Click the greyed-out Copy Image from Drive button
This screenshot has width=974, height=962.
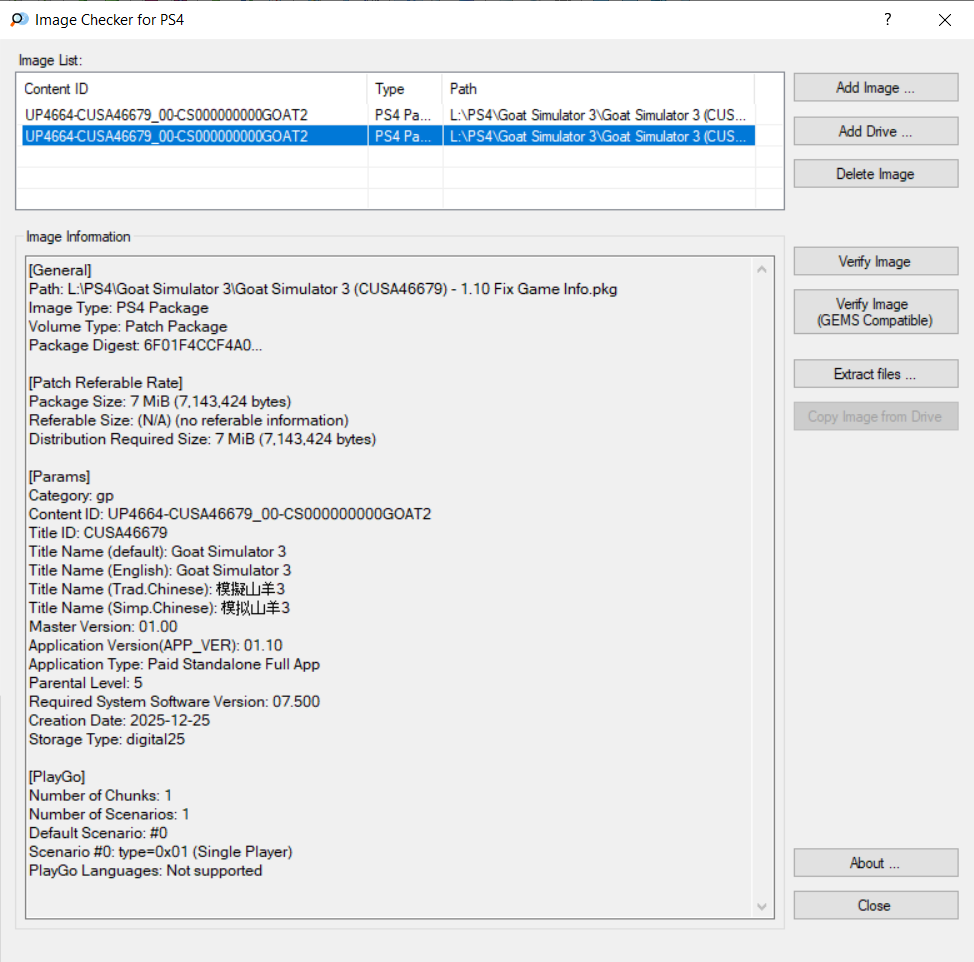[x=875, y=417]
